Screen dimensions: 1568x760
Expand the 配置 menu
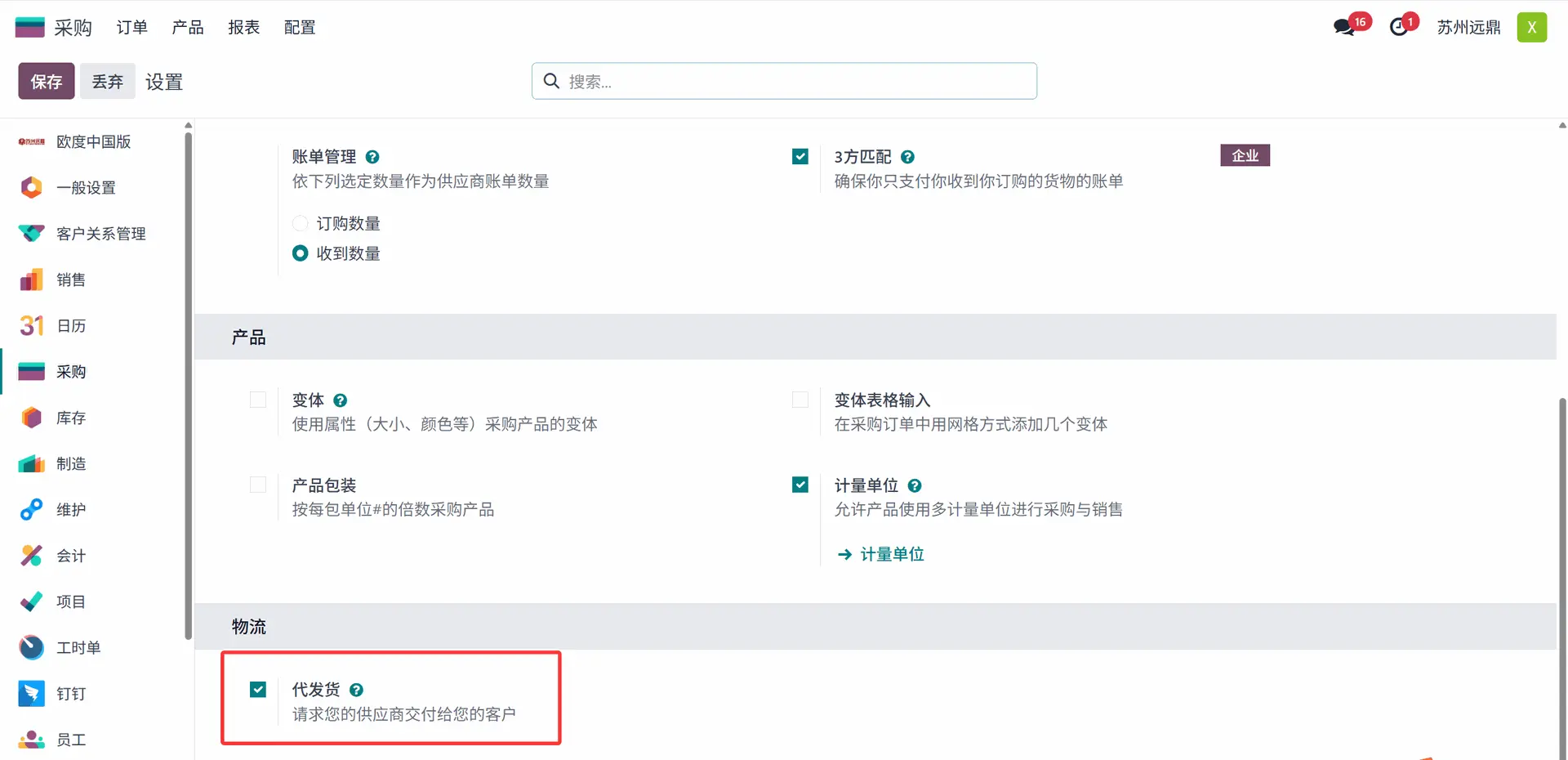pyautogui.click(x=300, y=28)
